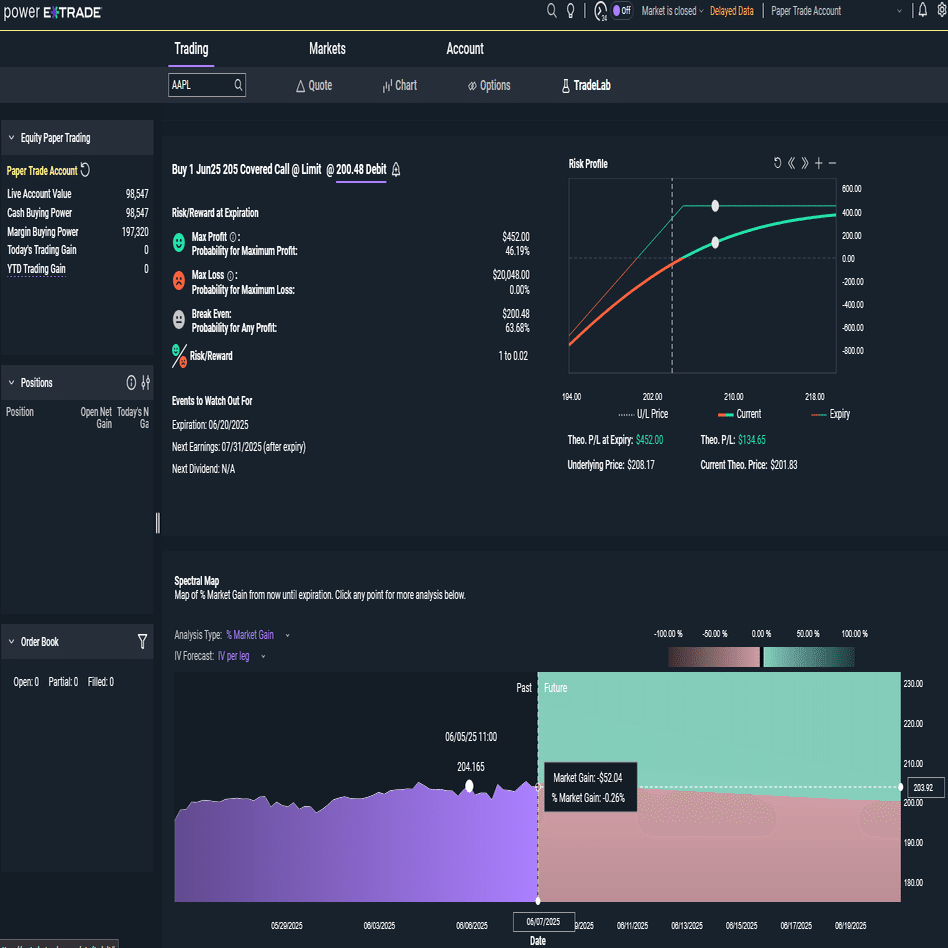Reset the Risk Profile chart view

(x=778, y=163)
